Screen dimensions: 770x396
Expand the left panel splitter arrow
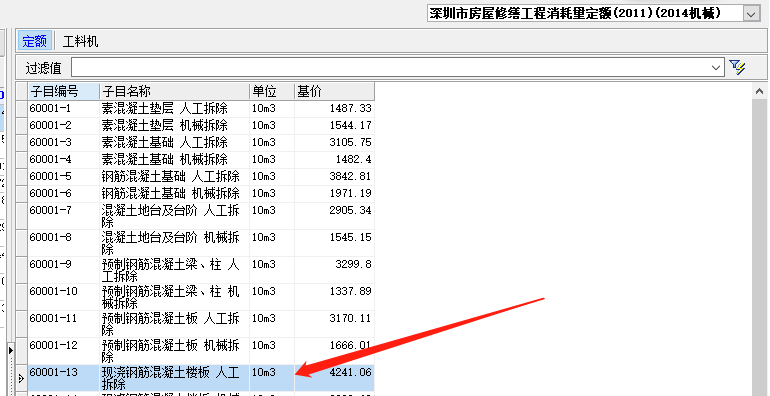(x=11, y=350)
